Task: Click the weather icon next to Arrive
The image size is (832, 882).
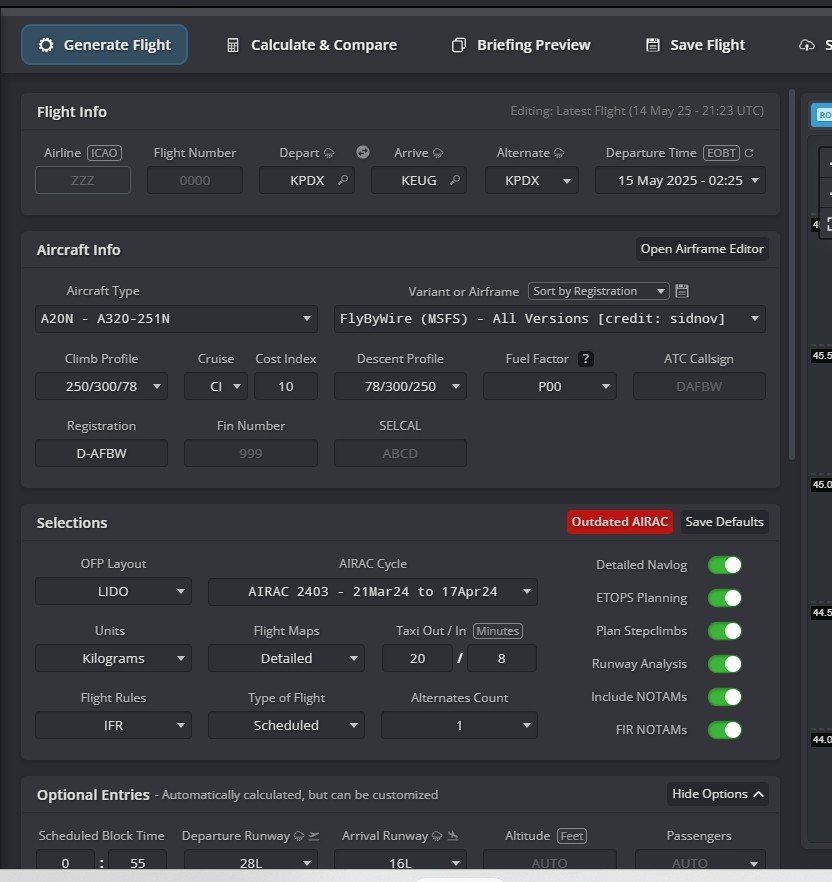Action: (438, 152)
